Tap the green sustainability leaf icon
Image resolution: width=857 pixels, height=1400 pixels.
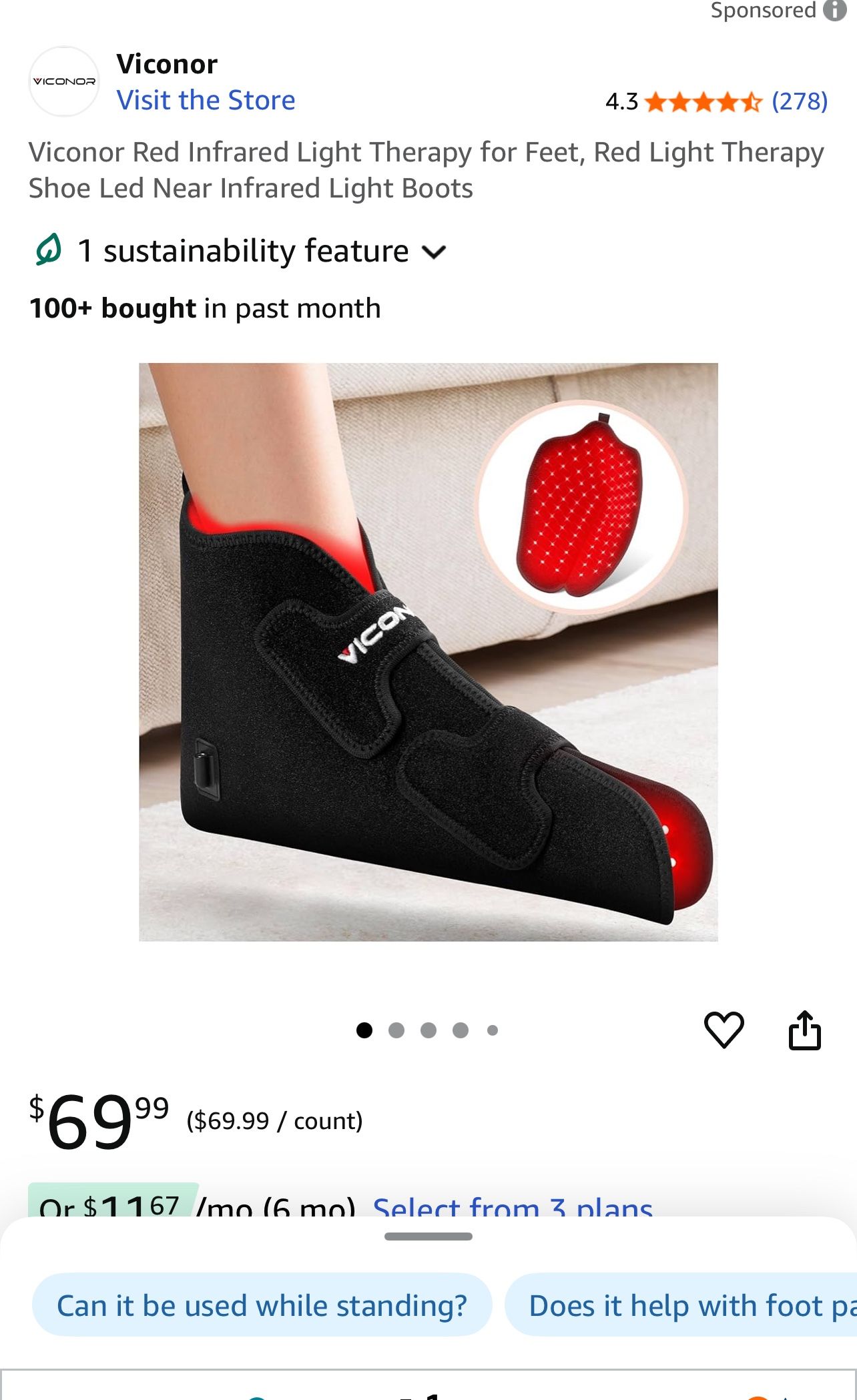click(48, 251)
